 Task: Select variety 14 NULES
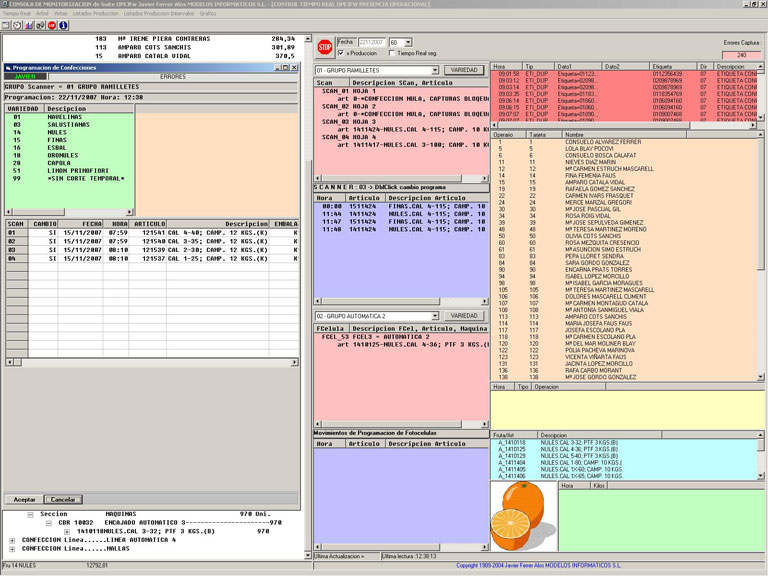pyautogui.click(x=69, y=132)
